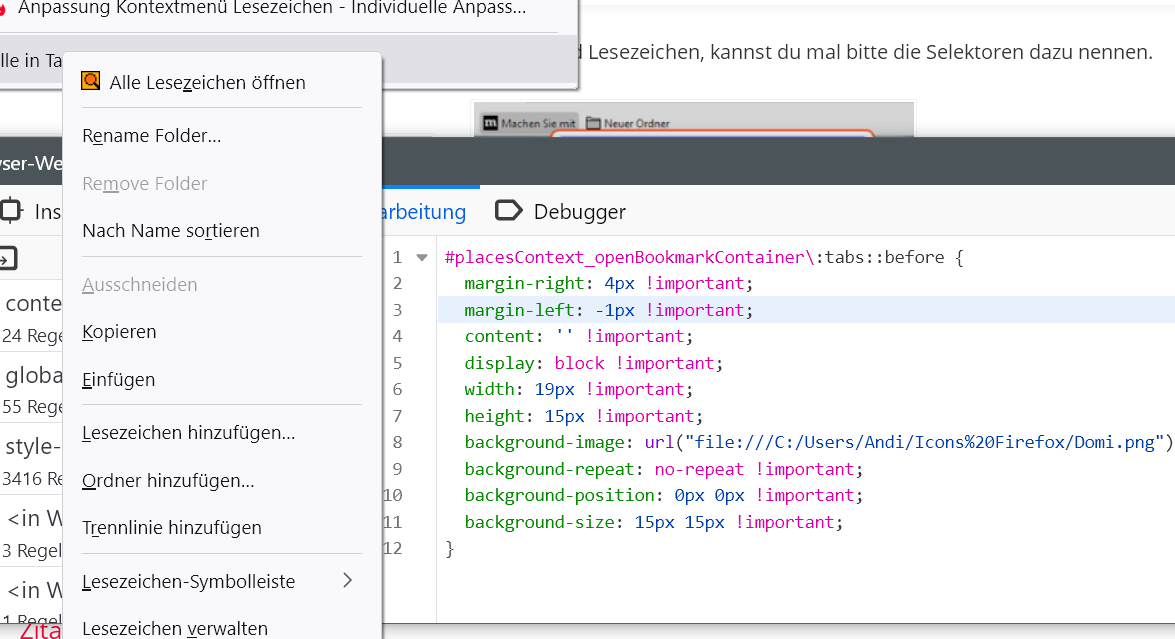The height and width of the screenshot is (639, 1175).
Task: Click the Inspector element-picker icon
Action: coord(11,211)
